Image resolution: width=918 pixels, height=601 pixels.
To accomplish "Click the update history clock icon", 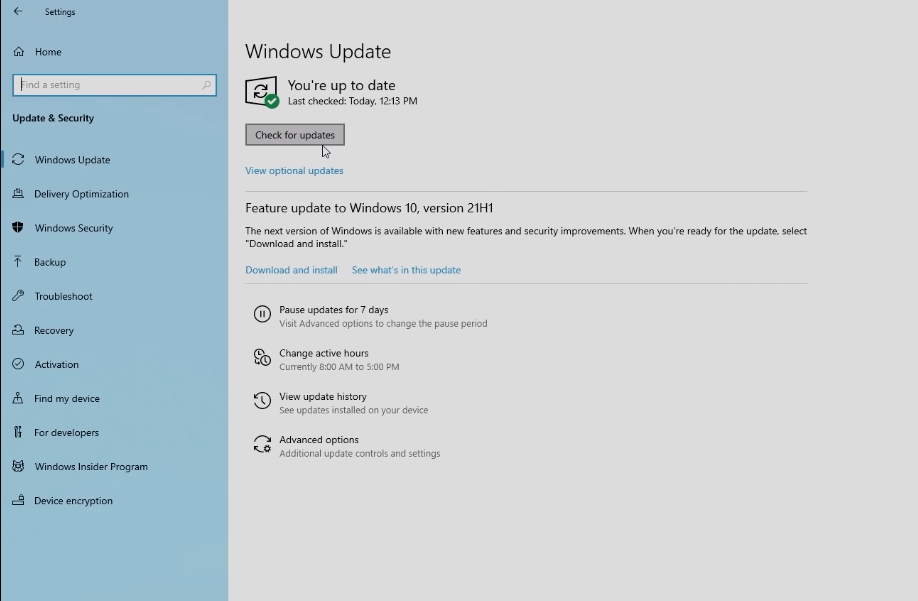I will click(x=262, y=401).
